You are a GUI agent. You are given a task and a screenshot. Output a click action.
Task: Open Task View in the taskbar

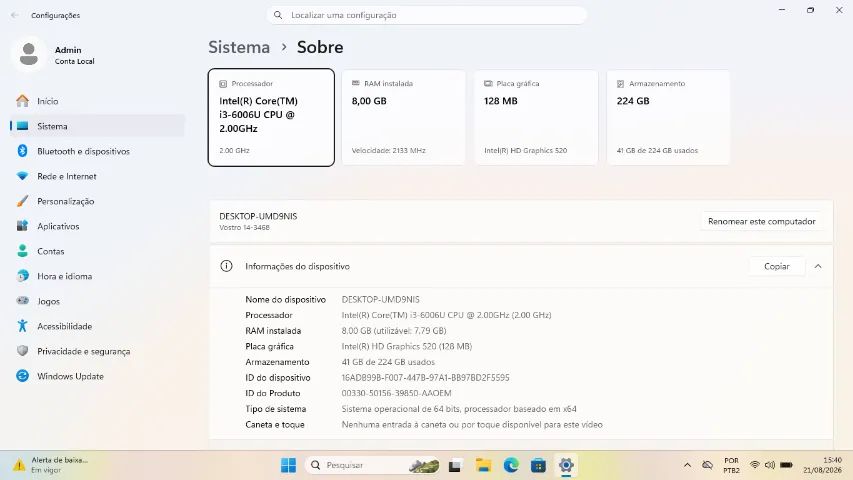coord(455,465)
